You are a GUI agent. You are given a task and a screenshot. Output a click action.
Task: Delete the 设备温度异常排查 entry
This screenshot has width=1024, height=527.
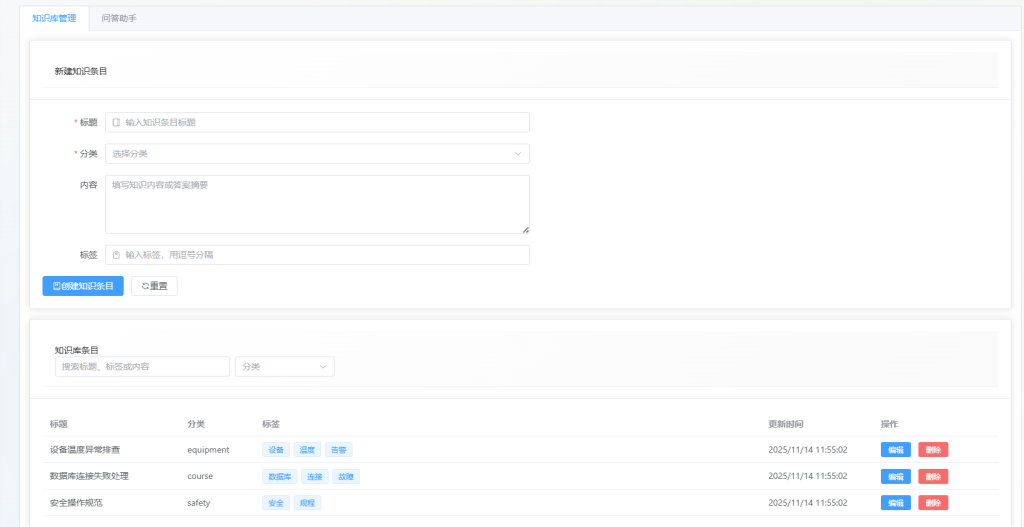tap(933, 450)
